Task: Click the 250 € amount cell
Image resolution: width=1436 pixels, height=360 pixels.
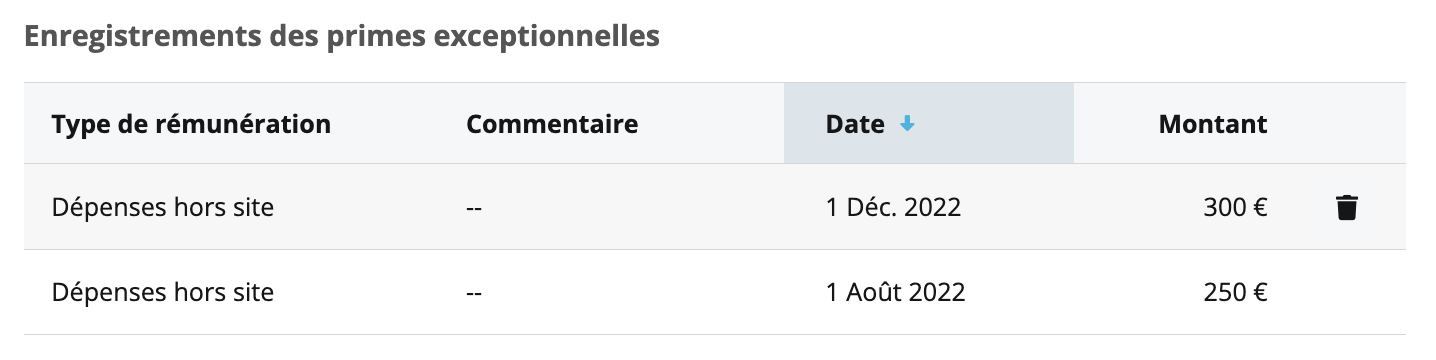Action: 1237,293
